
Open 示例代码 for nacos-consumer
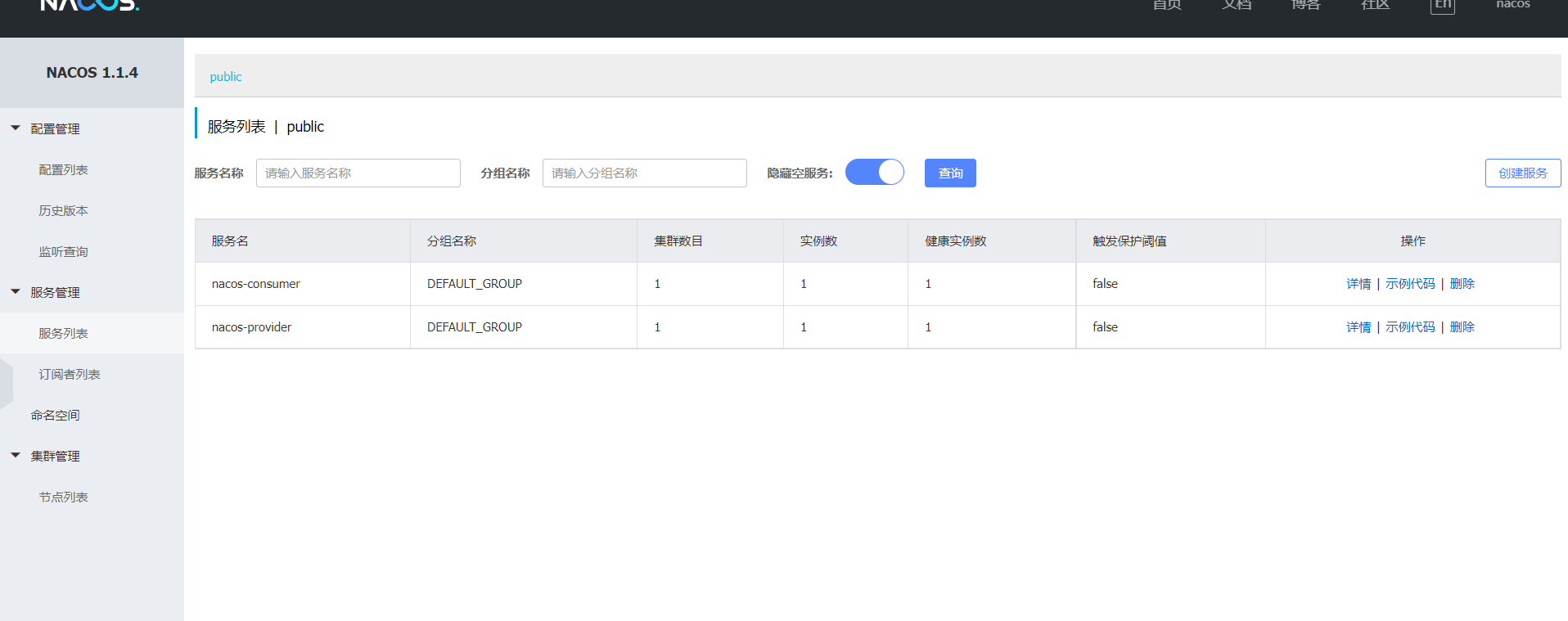tap(1410, 284)
